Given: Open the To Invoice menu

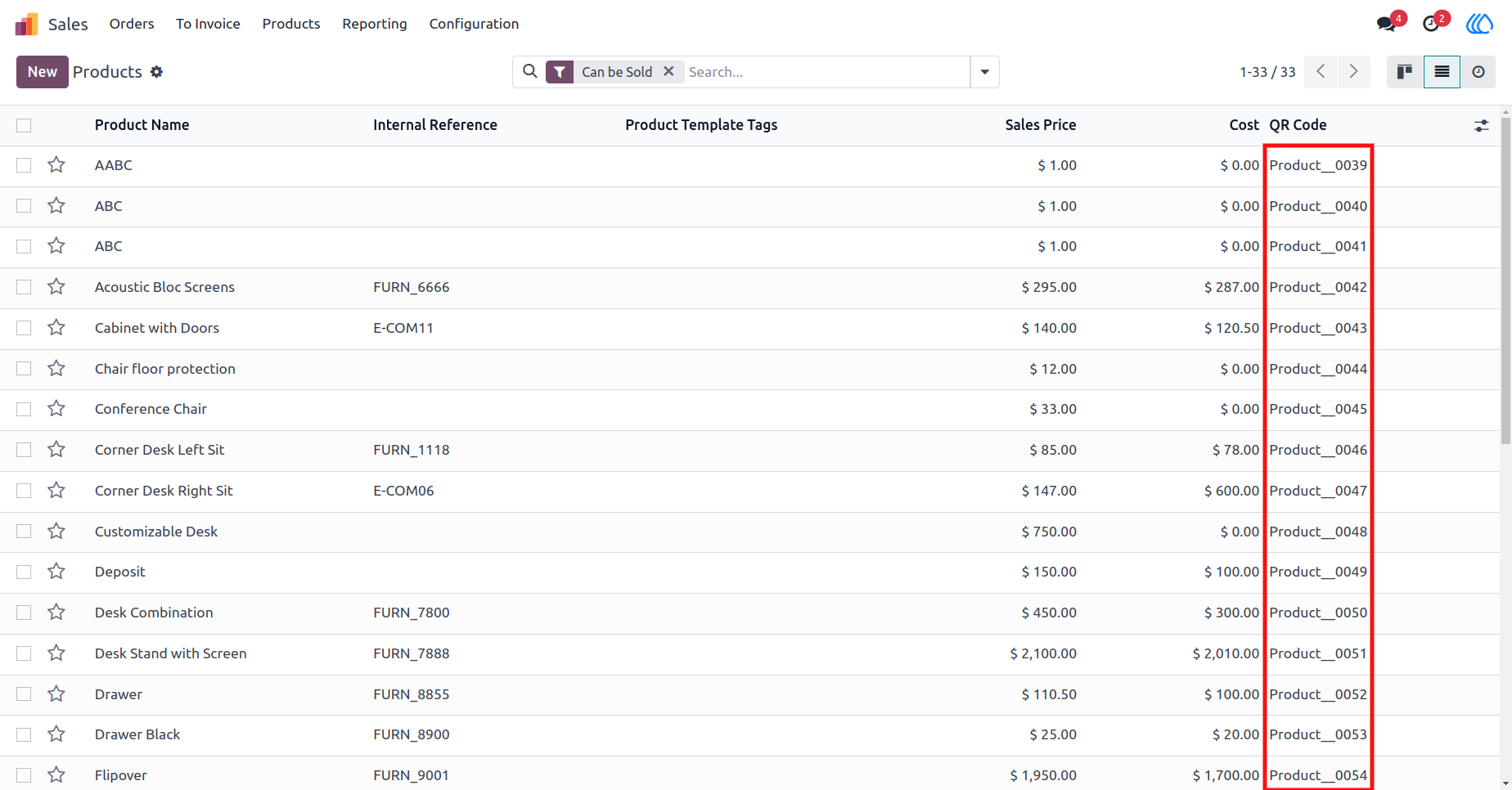Looking at the screenshot, I should click(x=208, y=24).
